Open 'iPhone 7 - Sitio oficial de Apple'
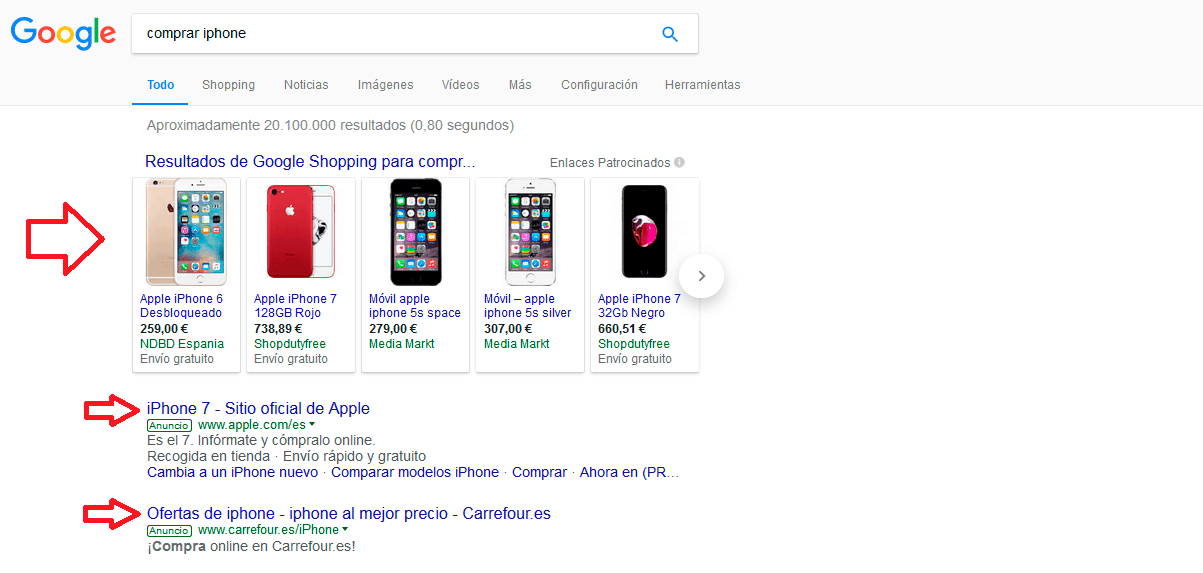 tap(258, 408)
